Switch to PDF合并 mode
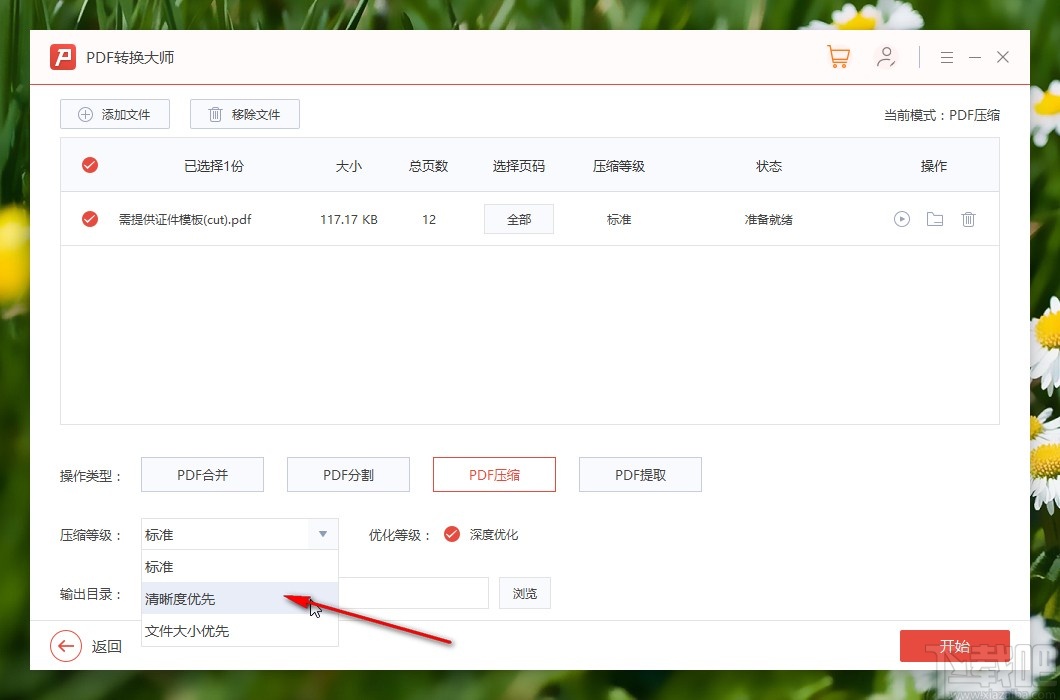This screenshot has width=1060, height=700. (202, 474)
